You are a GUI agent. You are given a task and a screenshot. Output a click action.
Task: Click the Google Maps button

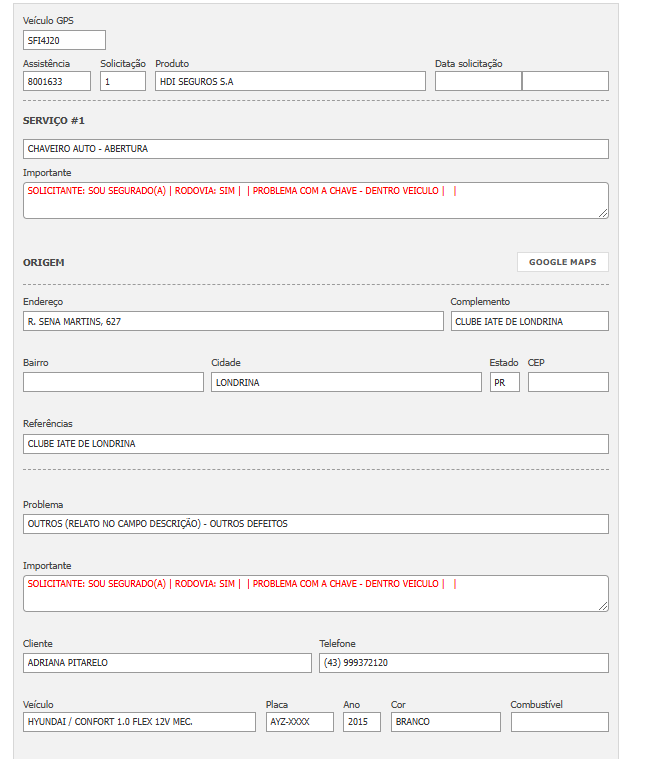click(x=562, y=262)
